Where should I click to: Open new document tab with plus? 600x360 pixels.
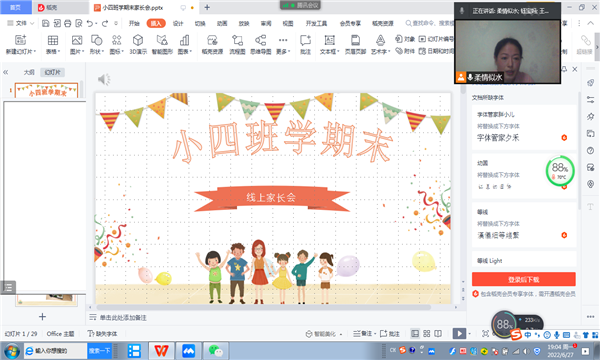(207, 7)
